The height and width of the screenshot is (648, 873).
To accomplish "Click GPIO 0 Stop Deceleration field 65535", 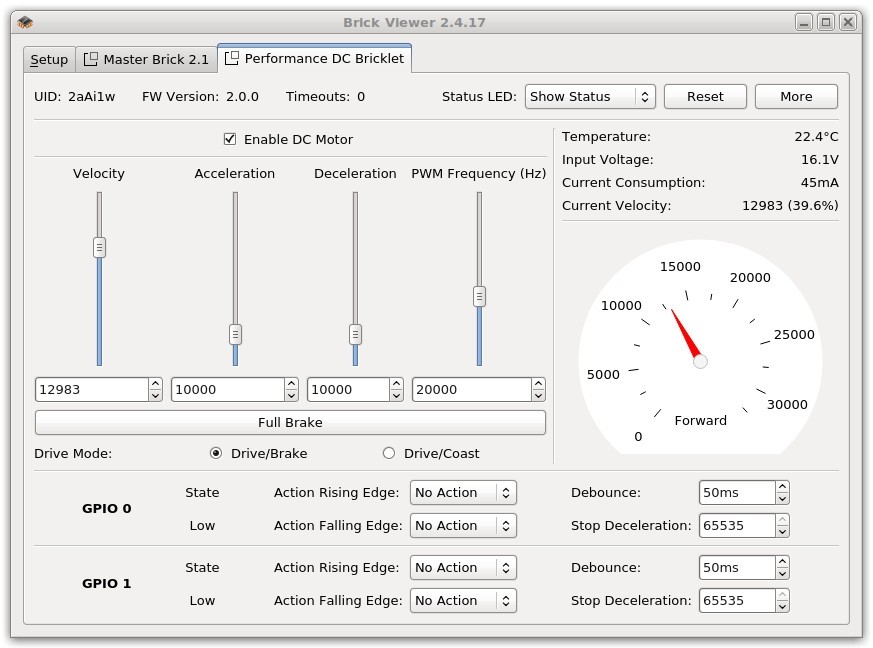I will click(737, 526).
